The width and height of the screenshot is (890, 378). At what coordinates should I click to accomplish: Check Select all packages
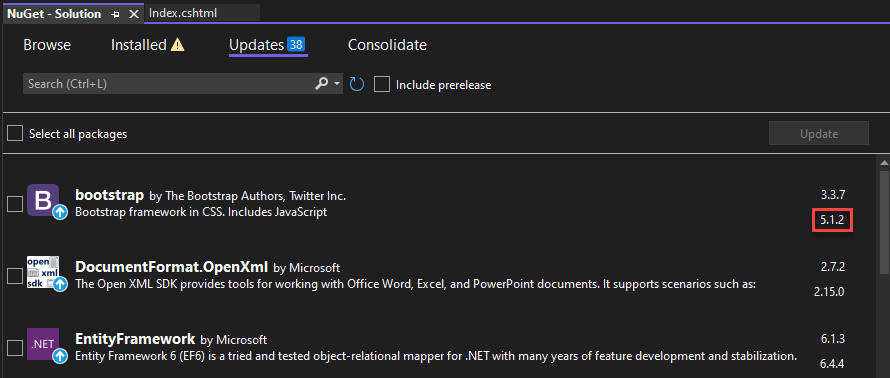tap(15, 134)
